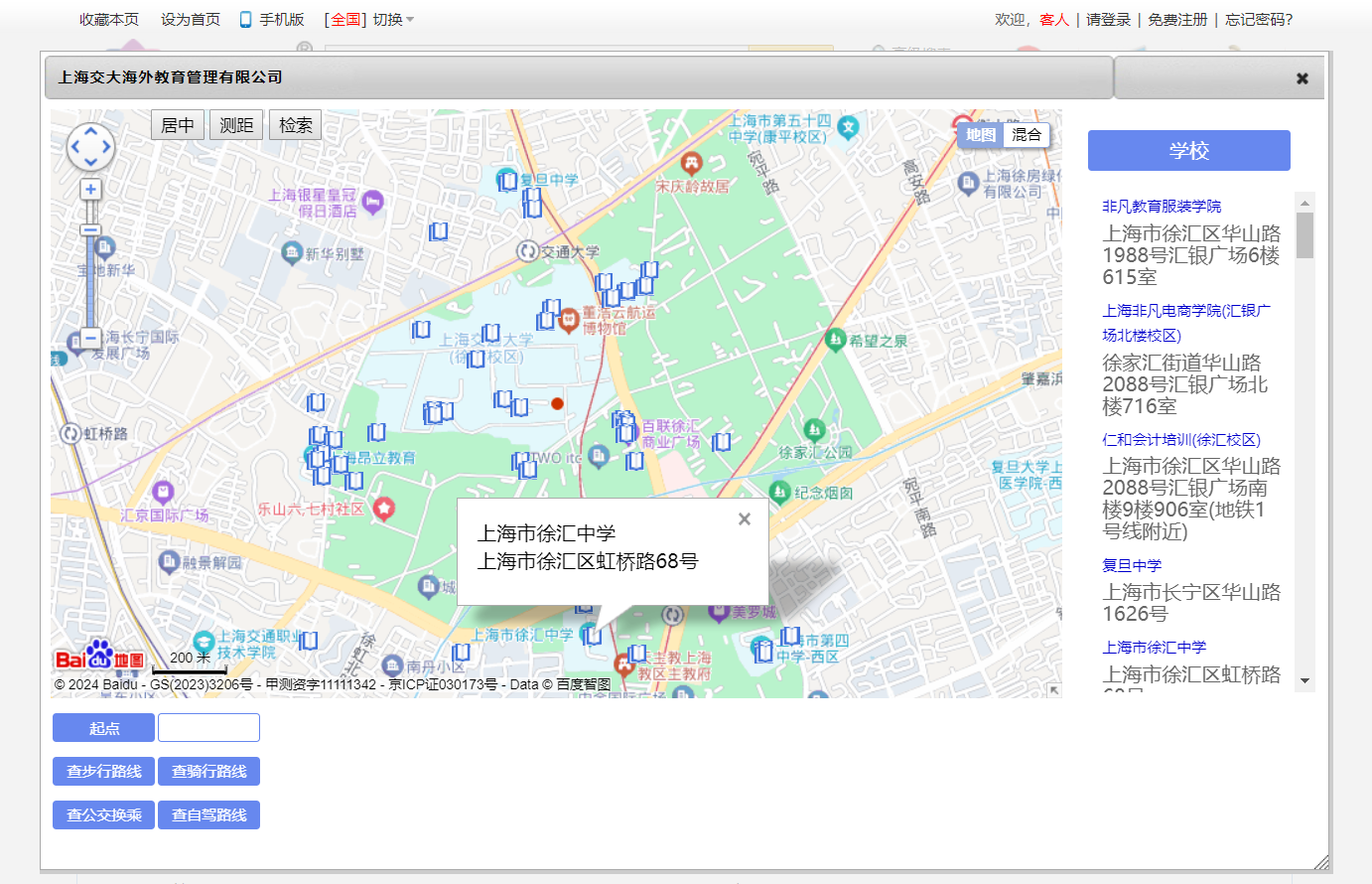Switch map to 混合 hybrid view
Viewport: 1372px width, 884px height.
point(1026,135)
